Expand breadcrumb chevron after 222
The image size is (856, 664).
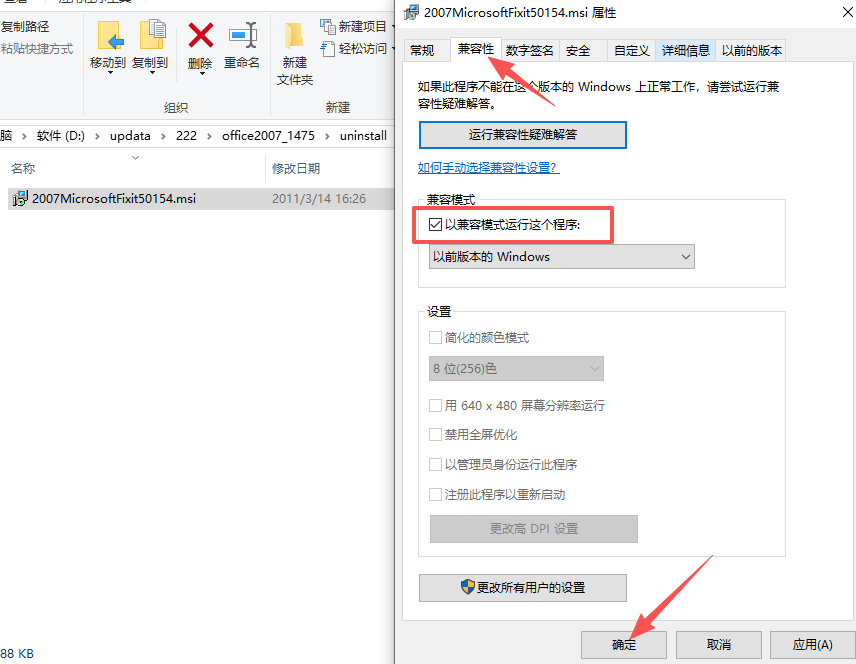pyautogui.click(x=209, y=136)
